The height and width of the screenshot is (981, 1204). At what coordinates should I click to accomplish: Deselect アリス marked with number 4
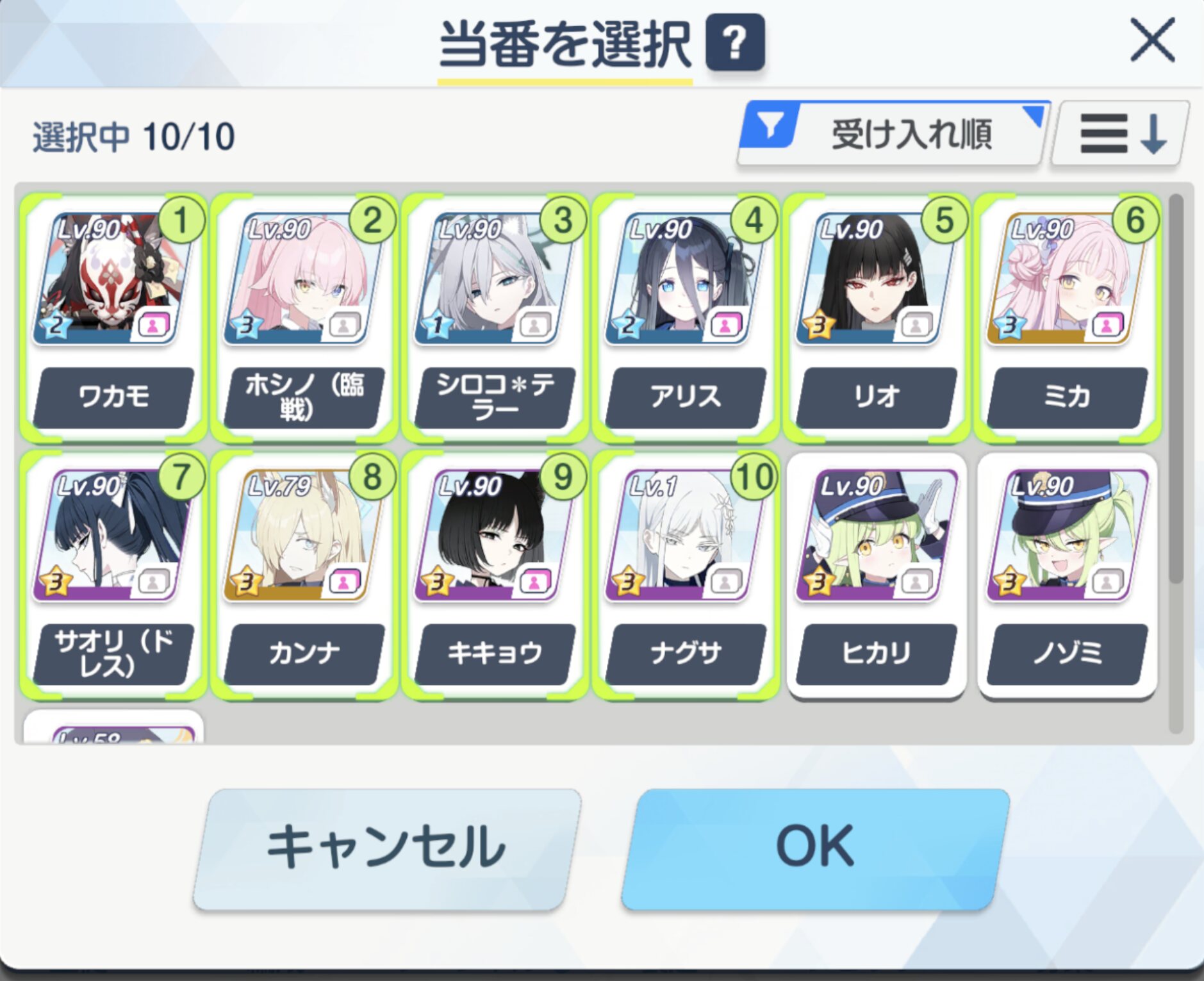686,318
